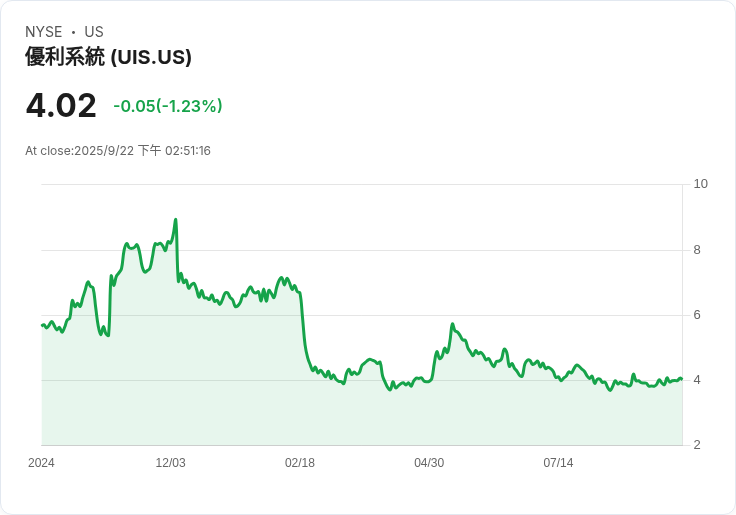This screenshot has width=736, height=515.
Task: Click the -0.05(-1.23%) price change text
Action: (168, 106)
